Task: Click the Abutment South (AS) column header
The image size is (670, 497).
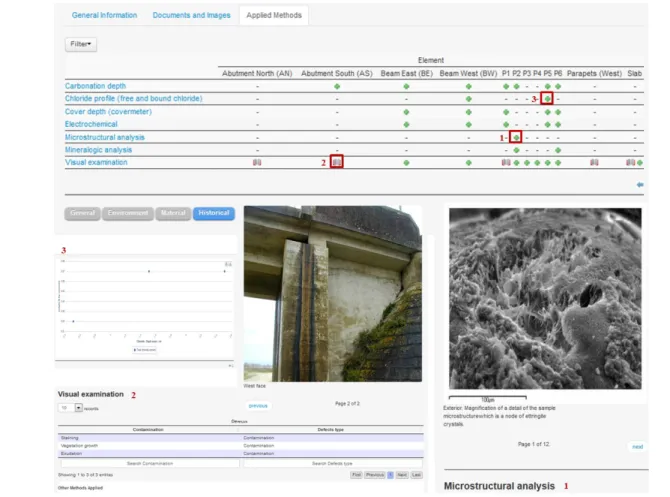Action: point(337,74)
